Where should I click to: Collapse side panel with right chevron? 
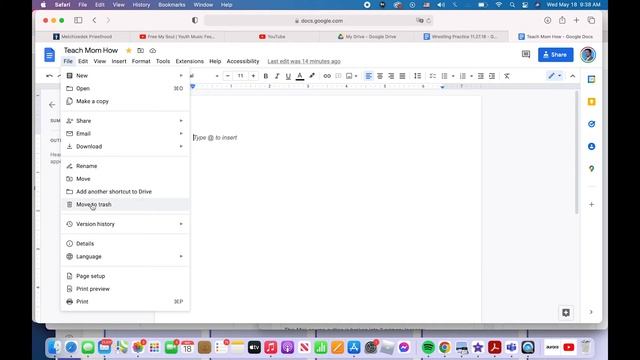(591, 312)
